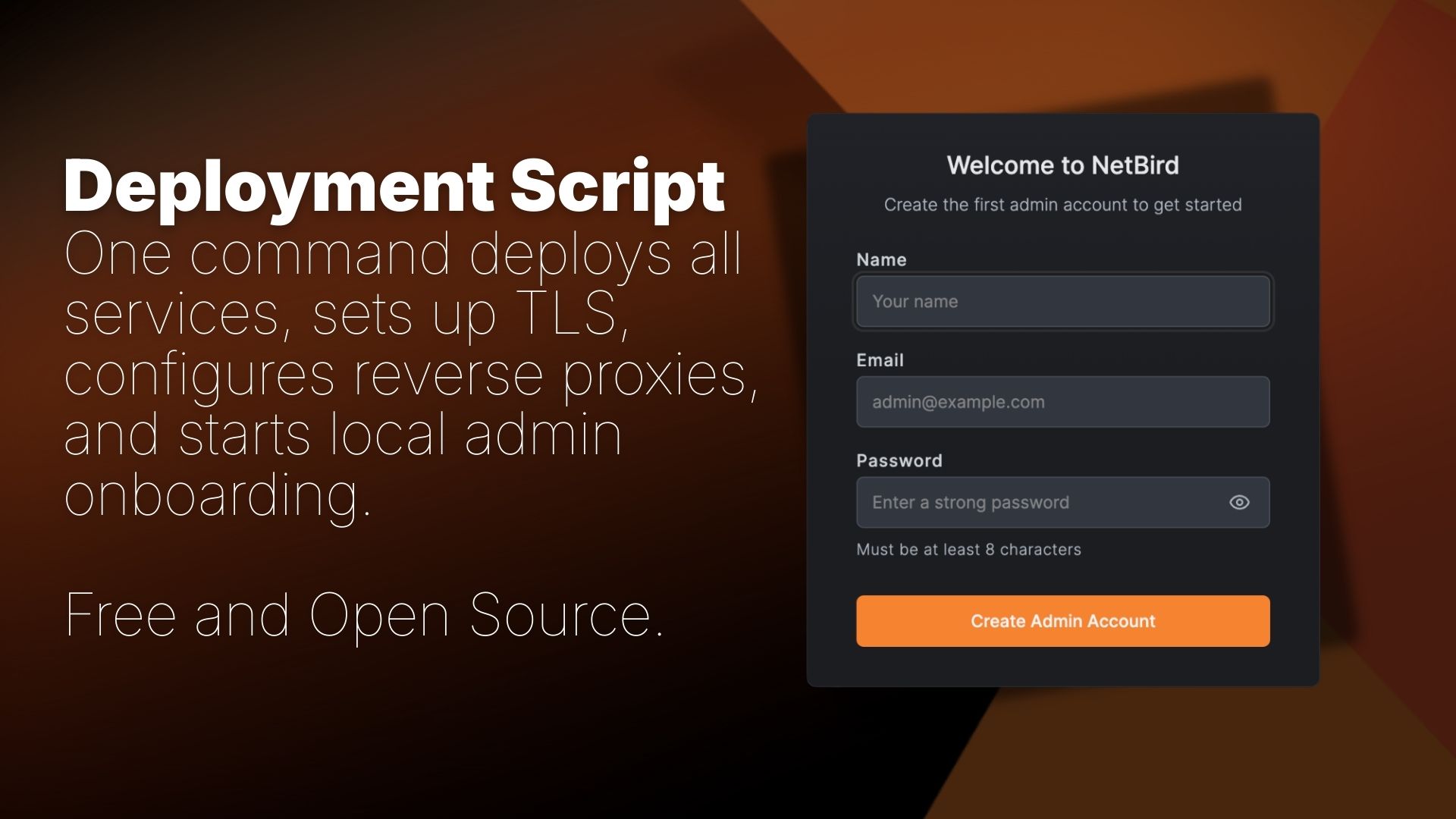This screenshot has width=1456, height=819.
Task: Click the Must be at least 8 characters hint
Action: pos(968,549)
